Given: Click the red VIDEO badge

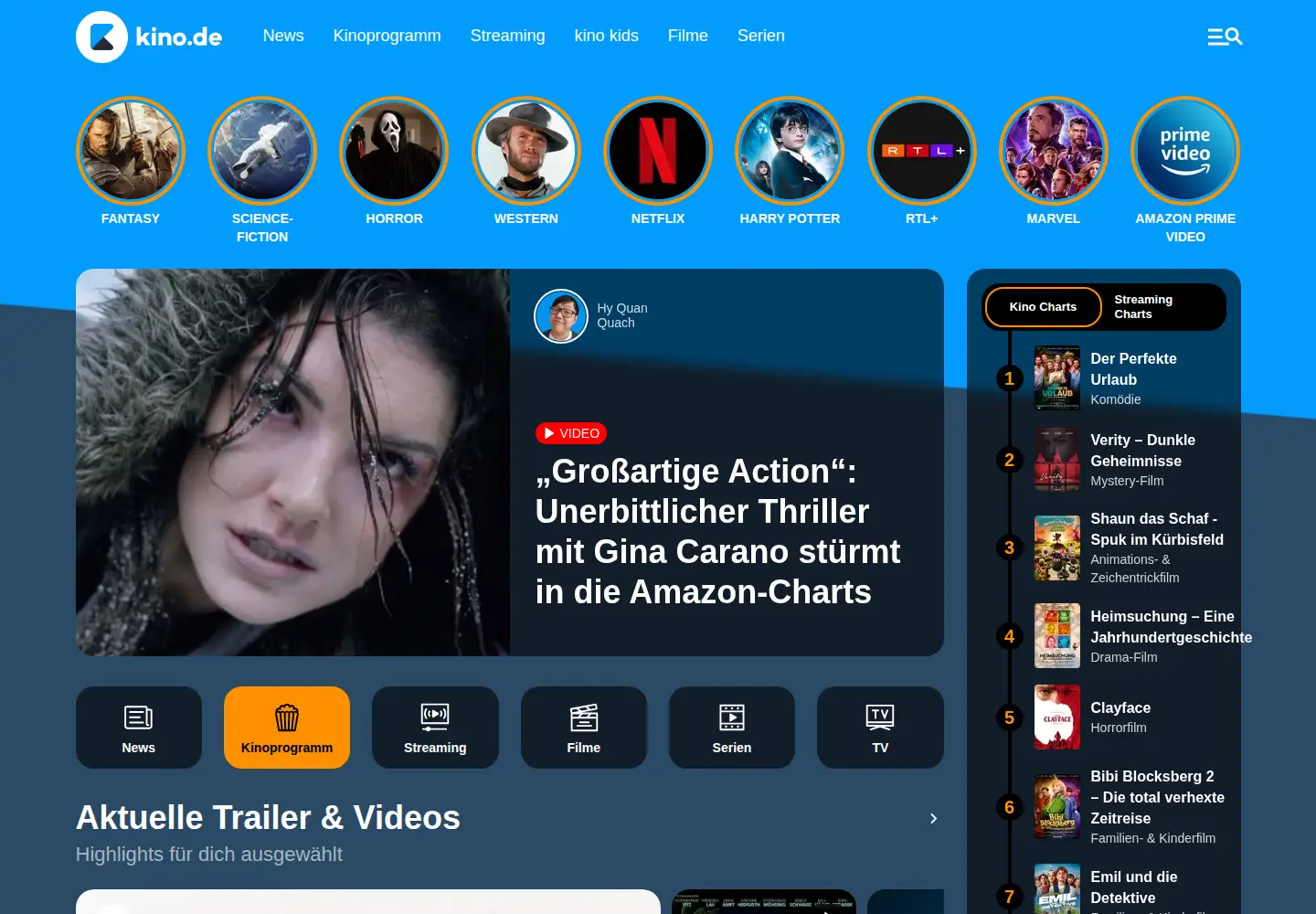Looking at the screenshot, I should pos(571,433).
